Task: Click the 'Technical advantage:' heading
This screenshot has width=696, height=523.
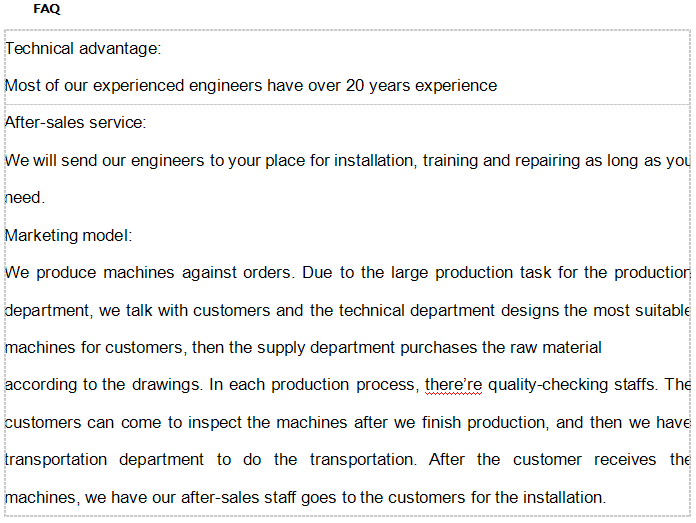Action: tap(83, 48)
